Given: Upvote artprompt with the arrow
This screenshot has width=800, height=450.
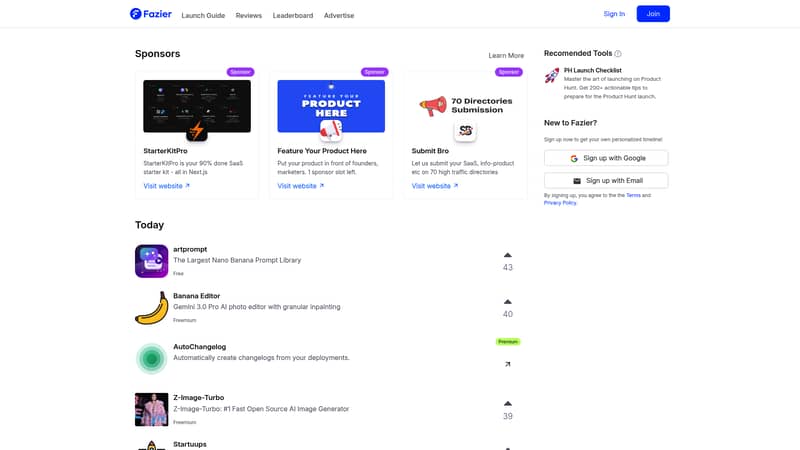Looking at the screenshot, I should [507, 255].
